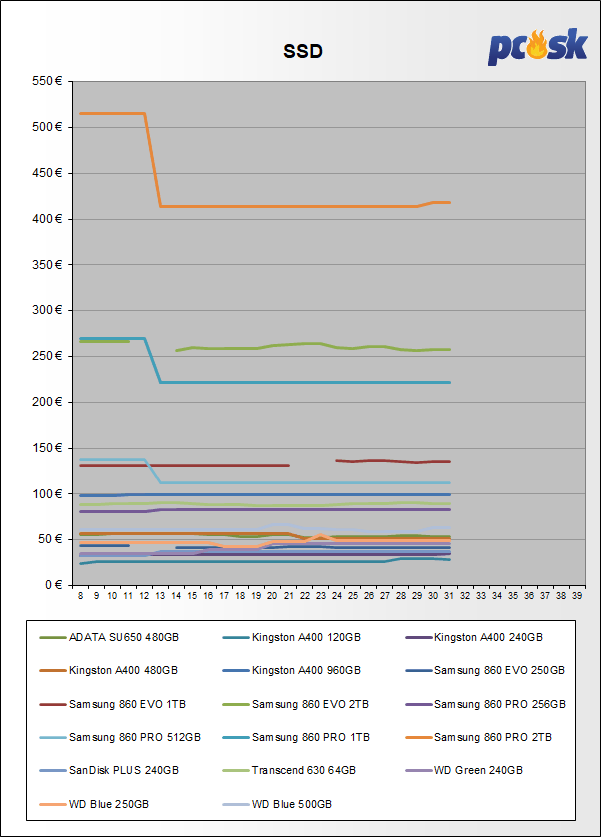
Task: Click the Samsung 860 PRO 512GB color swatch
Action: click(52, 737)
